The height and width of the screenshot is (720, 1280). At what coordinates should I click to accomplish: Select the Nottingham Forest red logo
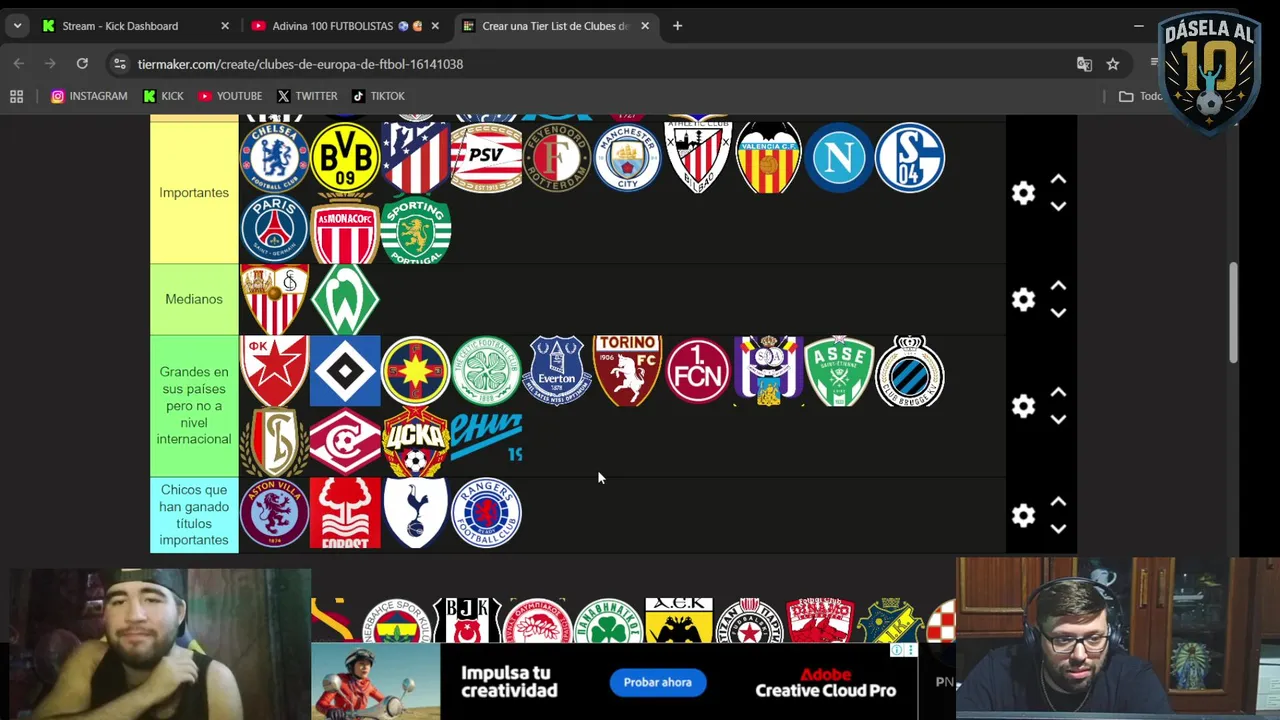tap(345, 513)
